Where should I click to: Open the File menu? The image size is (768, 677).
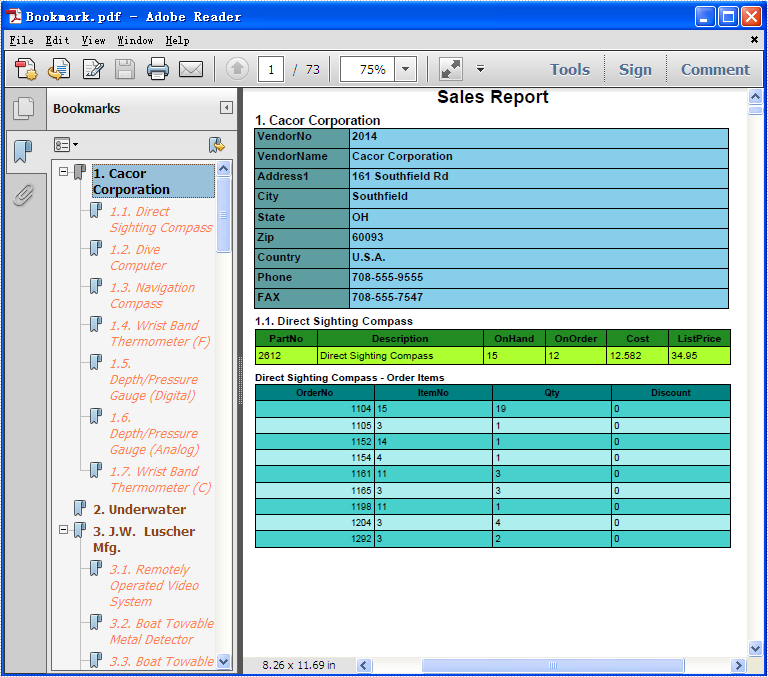pos(22,40)
